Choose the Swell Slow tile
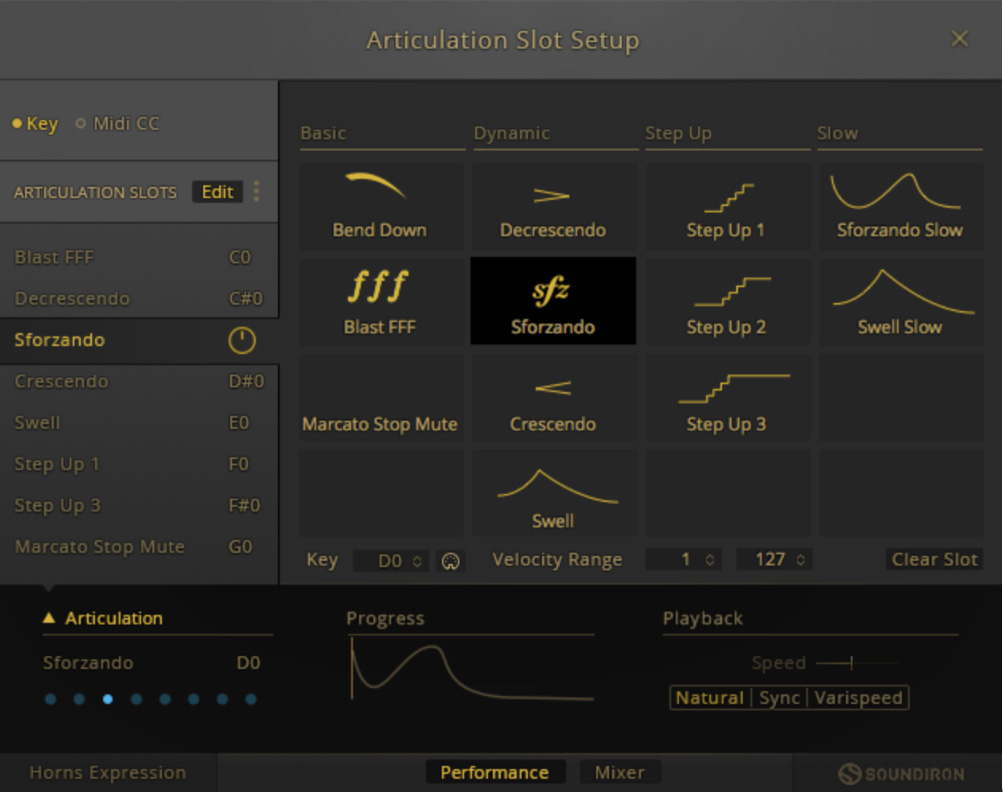 [x=901, y=302]
